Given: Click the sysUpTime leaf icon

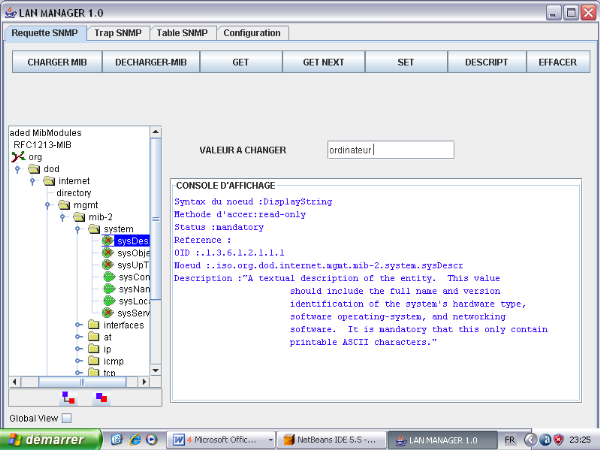Looking at the screenshot, I should coord(109,266).
